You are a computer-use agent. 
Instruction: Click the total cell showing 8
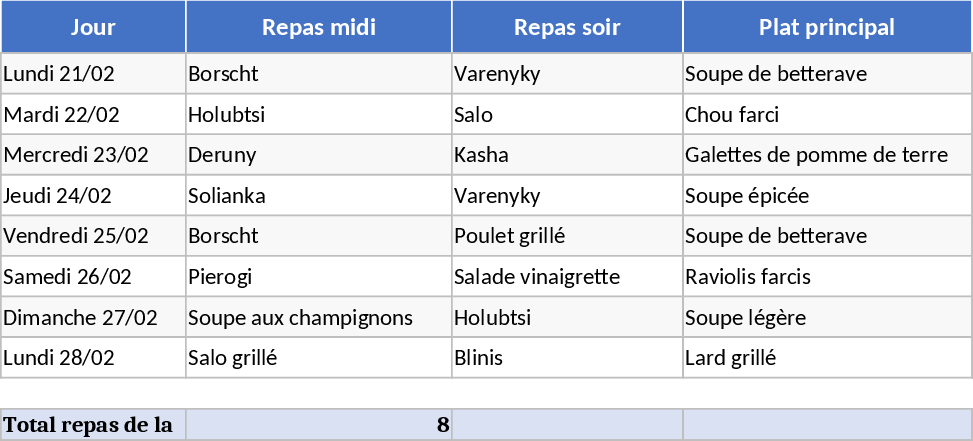[319, 425]
